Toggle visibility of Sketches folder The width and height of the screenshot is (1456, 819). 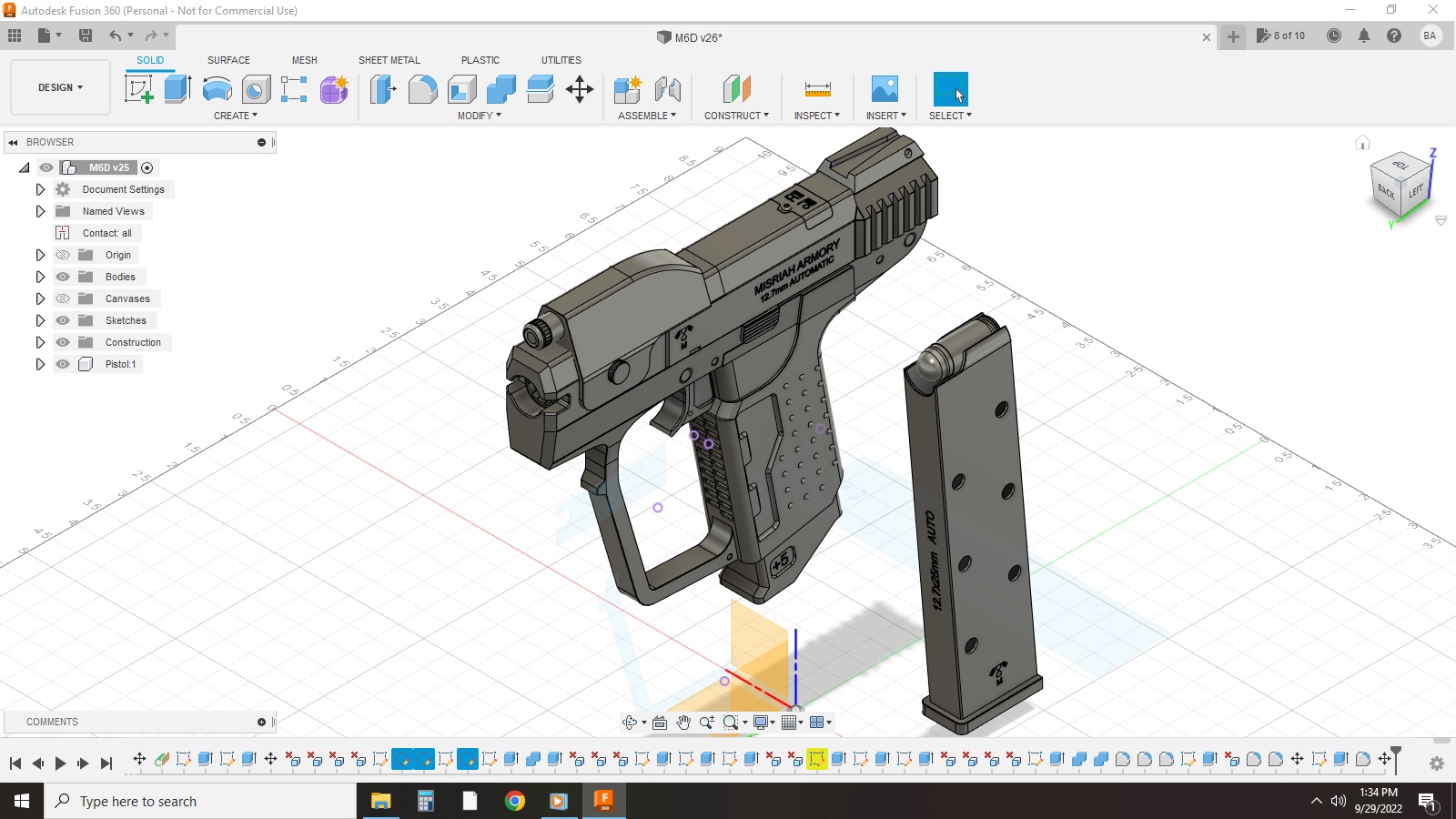click(x=63, y=320)
